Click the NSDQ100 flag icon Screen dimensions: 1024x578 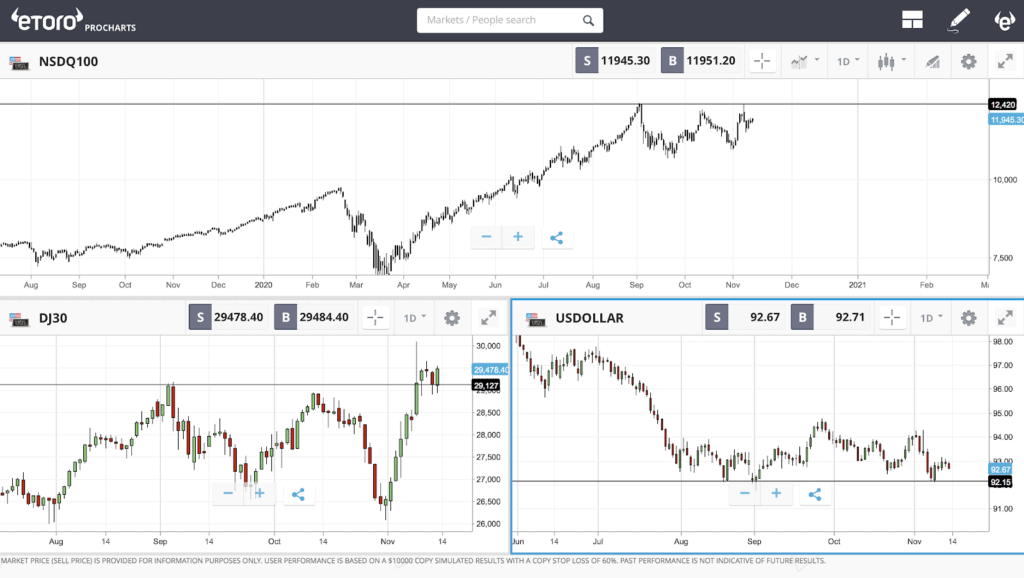point(19,63)
